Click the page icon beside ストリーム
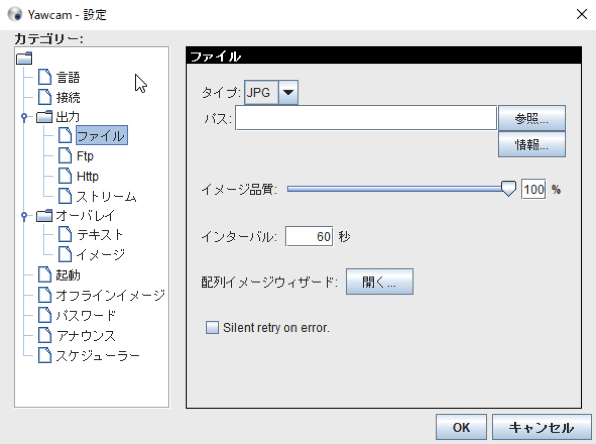 pyautogui.click(x=65, y=196)
